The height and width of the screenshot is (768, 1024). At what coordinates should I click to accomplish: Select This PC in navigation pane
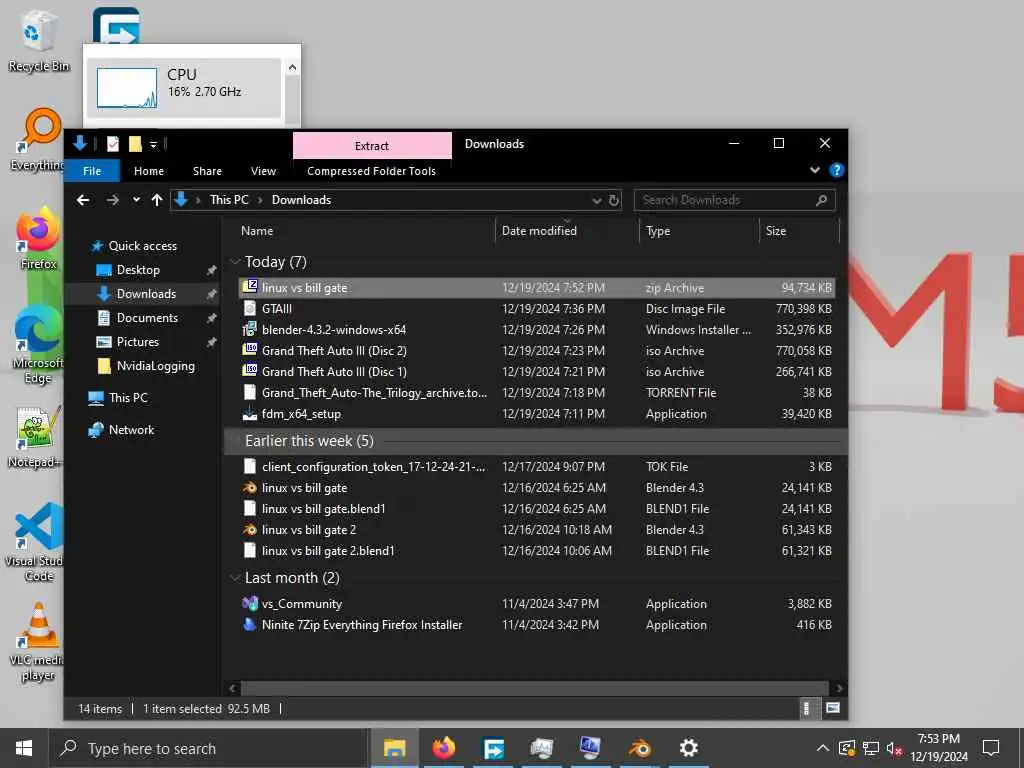click(128, 398)
